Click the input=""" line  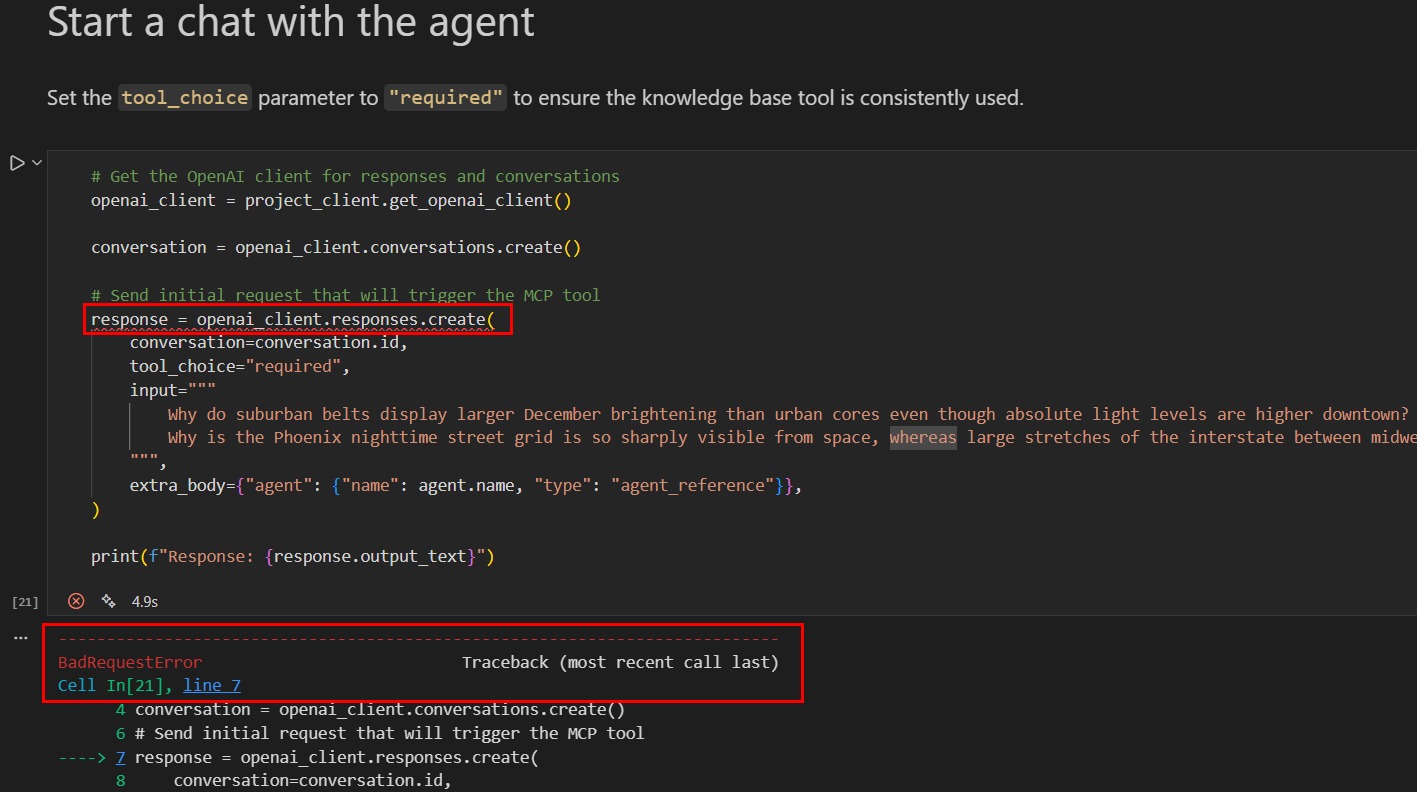coord(173,390)
